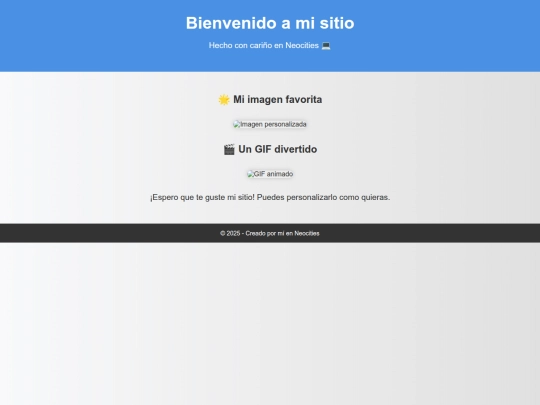Click the '© 2025 - Creado por mí' footer text
The image size is (540, 405).
coord(270,233)
